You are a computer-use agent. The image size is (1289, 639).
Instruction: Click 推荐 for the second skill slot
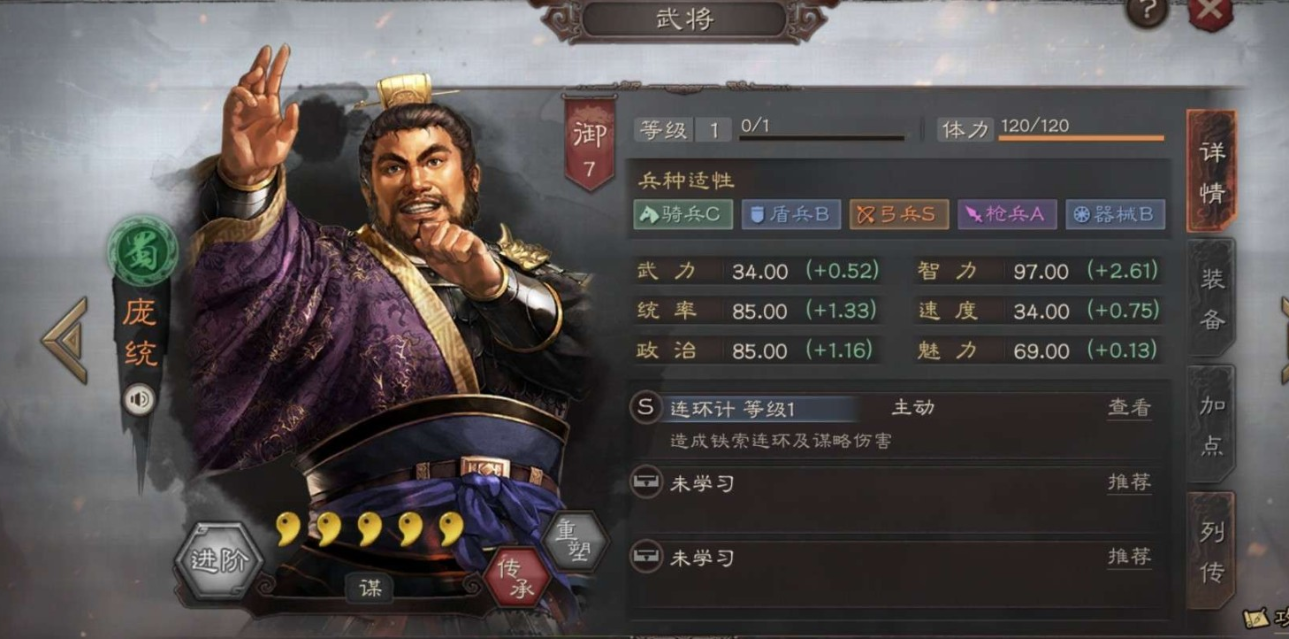tap(1129, 482)
